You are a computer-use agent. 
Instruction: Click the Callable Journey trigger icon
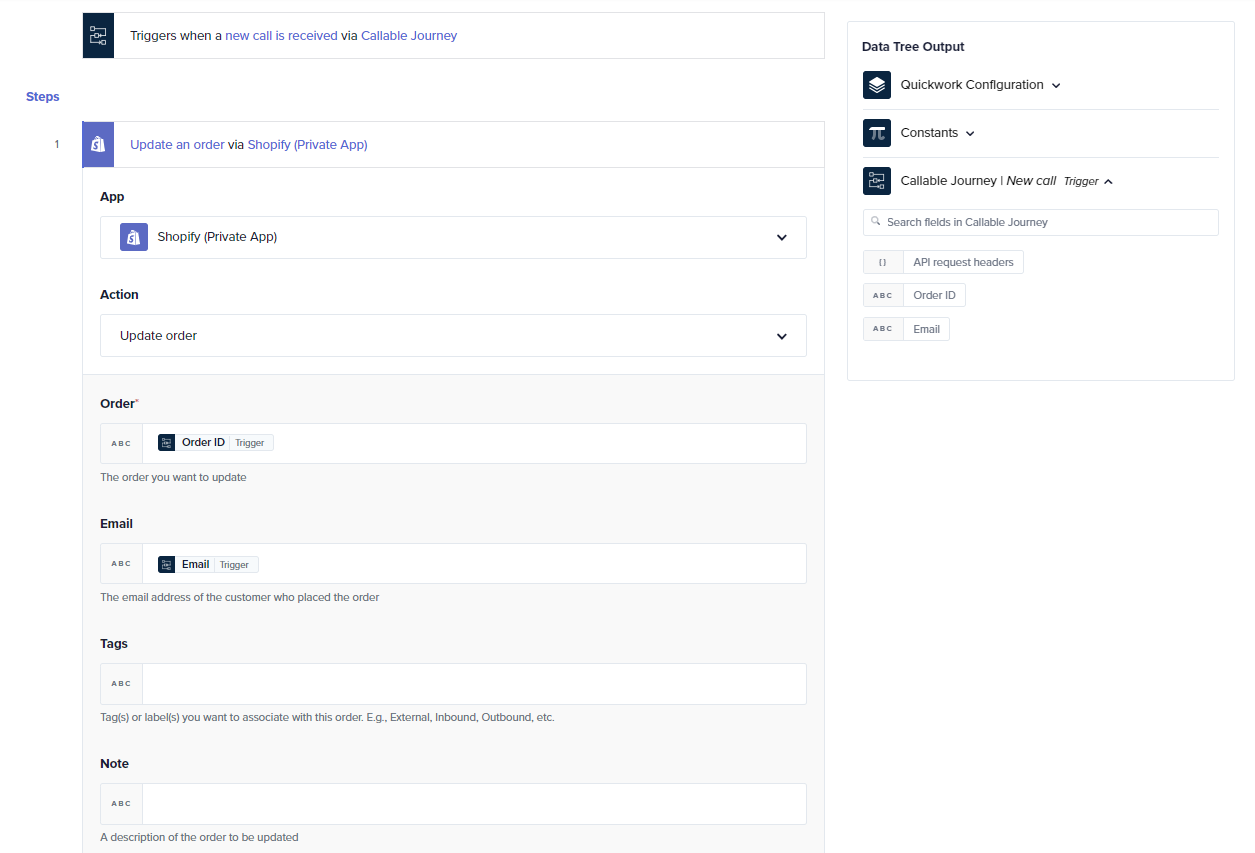(98, 35)
